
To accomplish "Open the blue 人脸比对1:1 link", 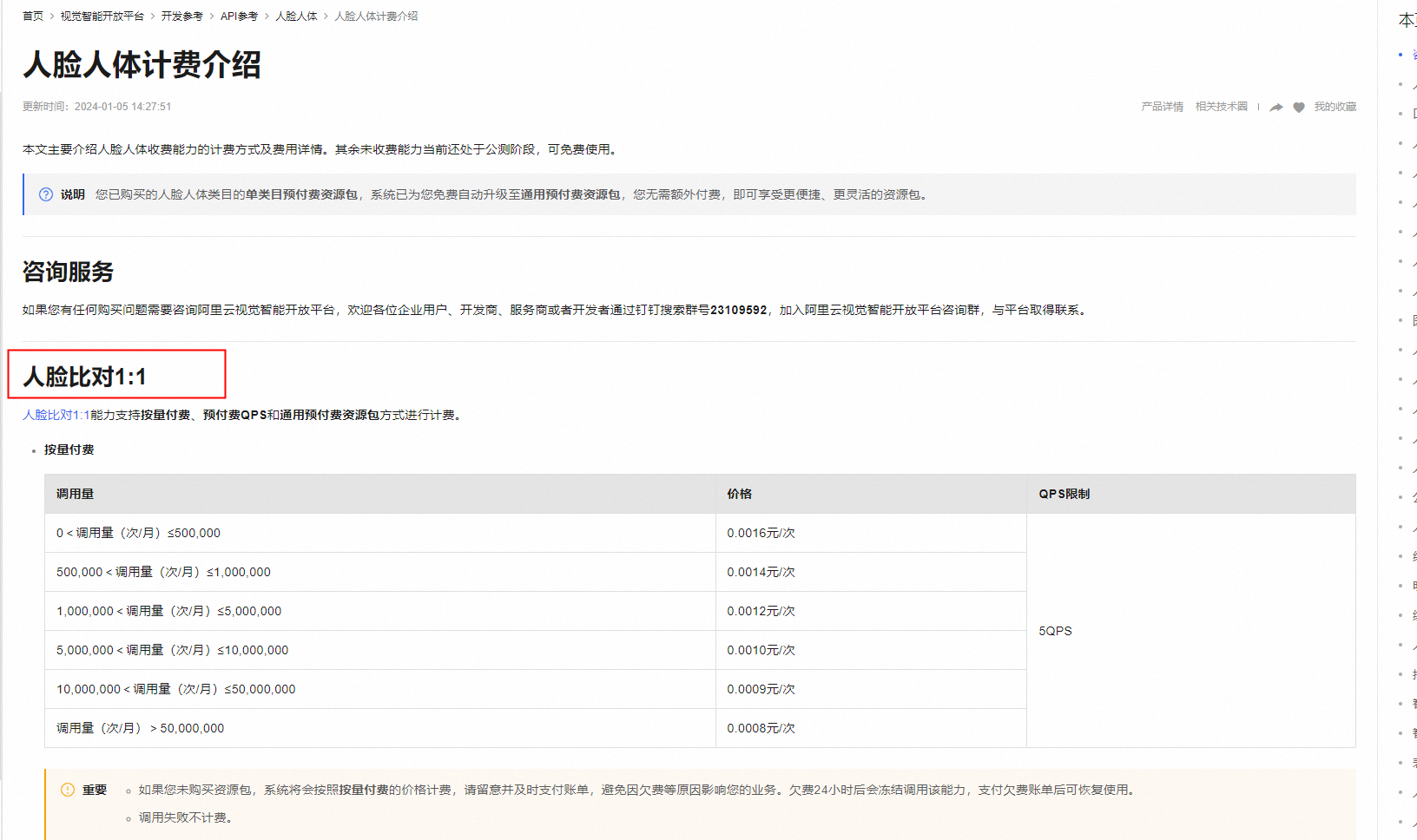I will coord(56,415).
